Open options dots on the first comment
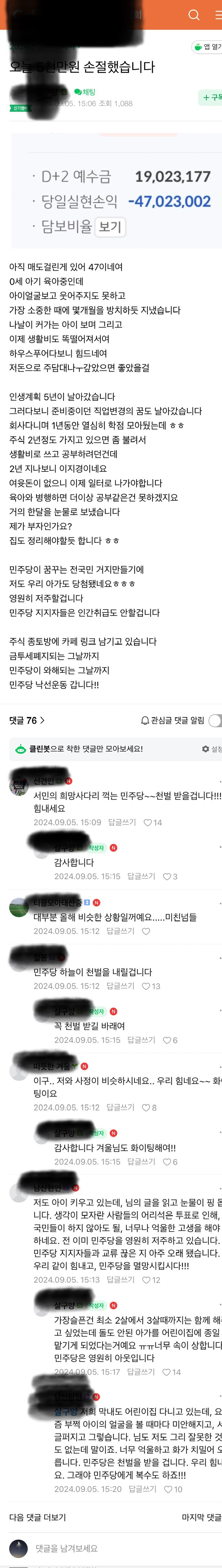222x1568 pixels. coord(219,782)
